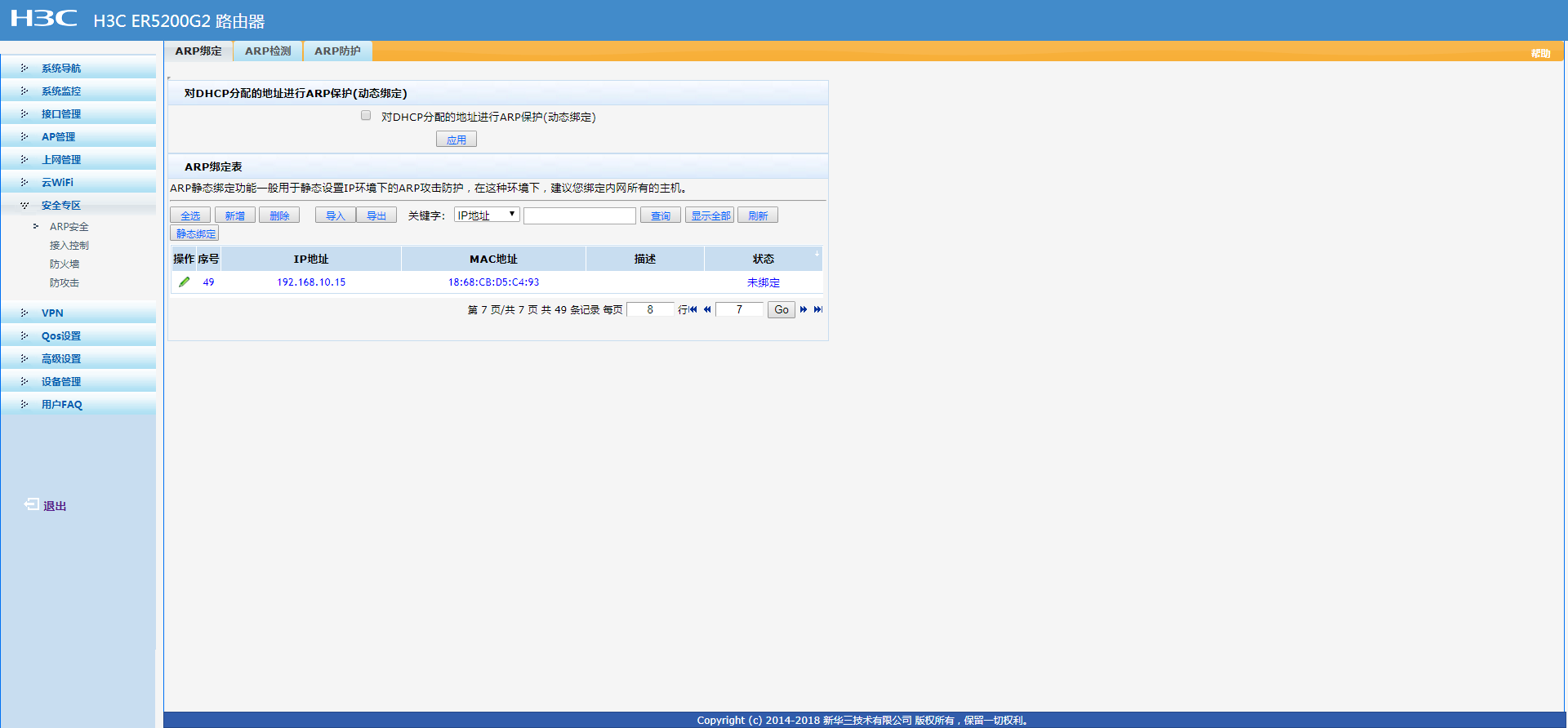The height and width of the screenshot is (728, 1568).
Task: Click the MAC地址 column header
Action: 493,259
